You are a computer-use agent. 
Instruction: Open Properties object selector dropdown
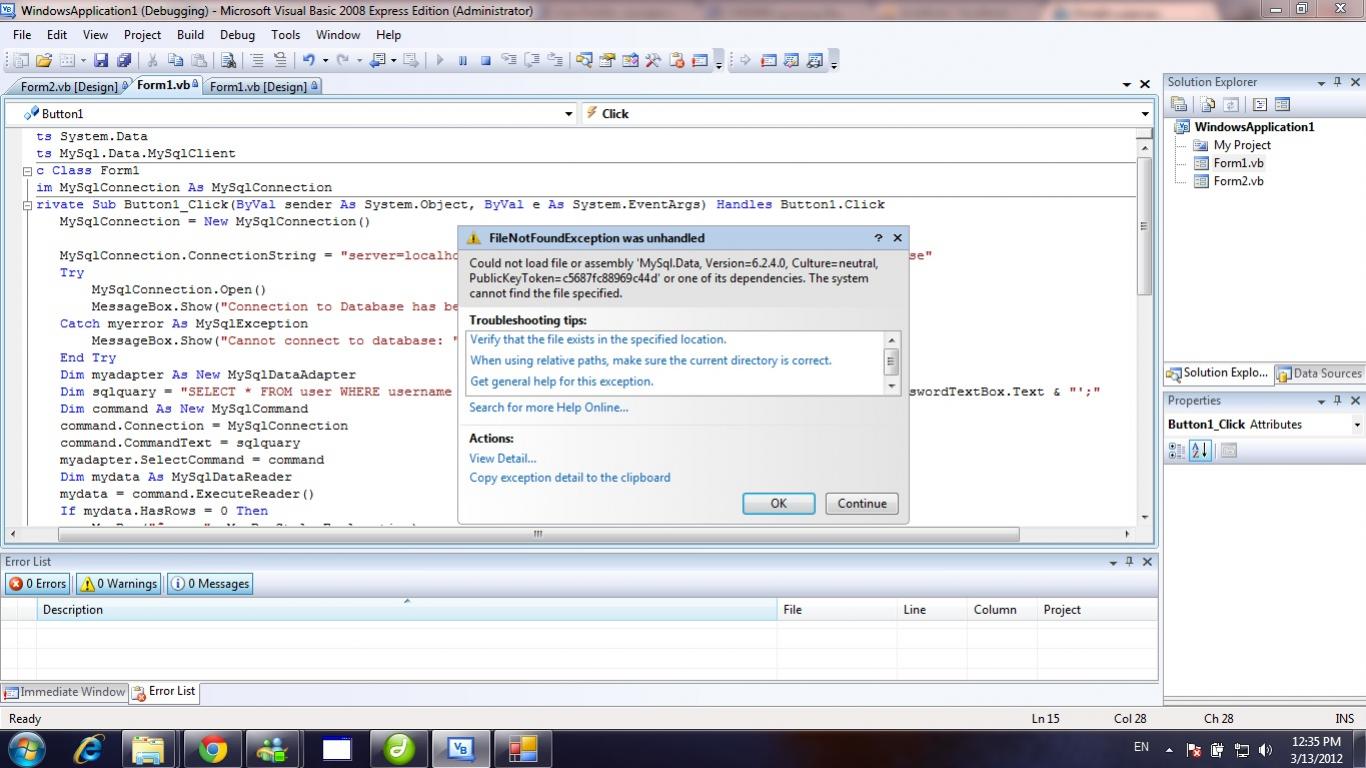tap(1357, 425)
